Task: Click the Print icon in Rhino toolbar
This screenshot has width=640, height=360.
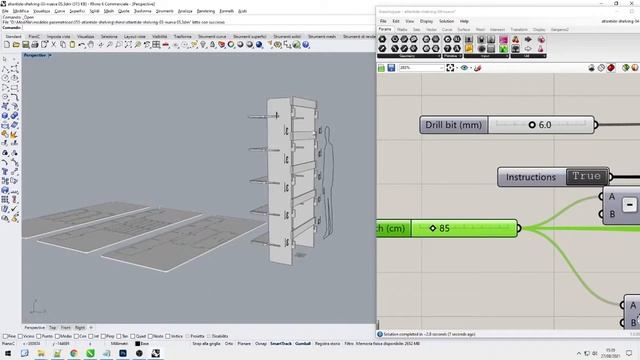Action: (35, 45)
